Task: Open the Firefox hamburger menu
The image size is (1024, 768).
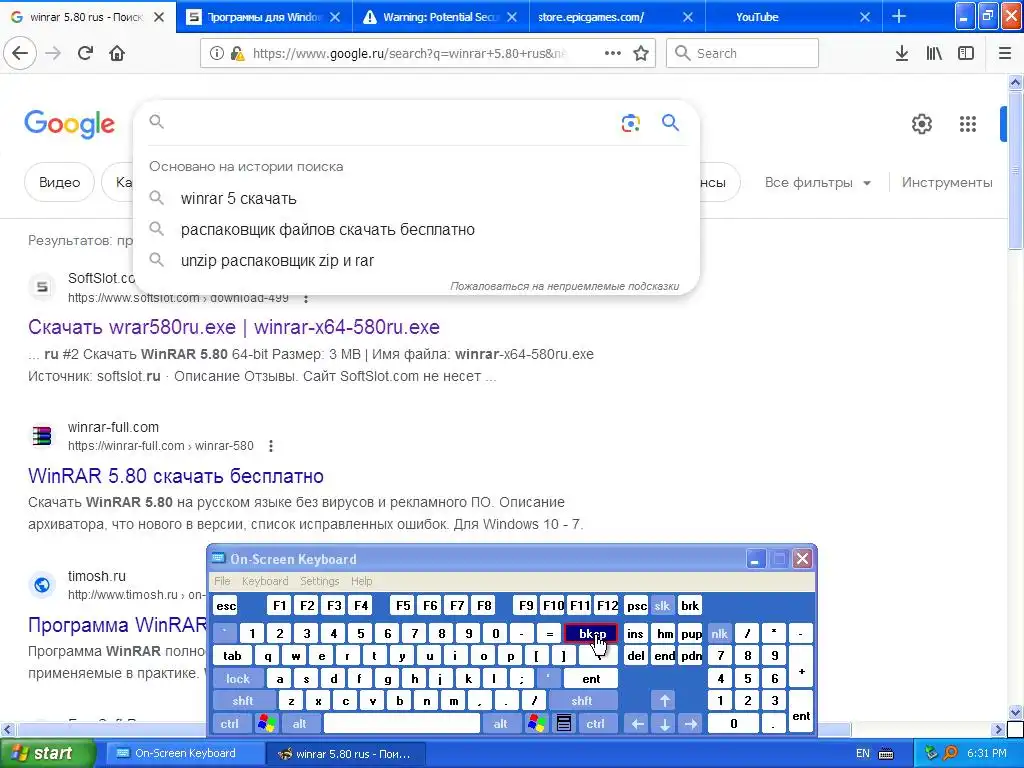Action: pos(1005,53)
